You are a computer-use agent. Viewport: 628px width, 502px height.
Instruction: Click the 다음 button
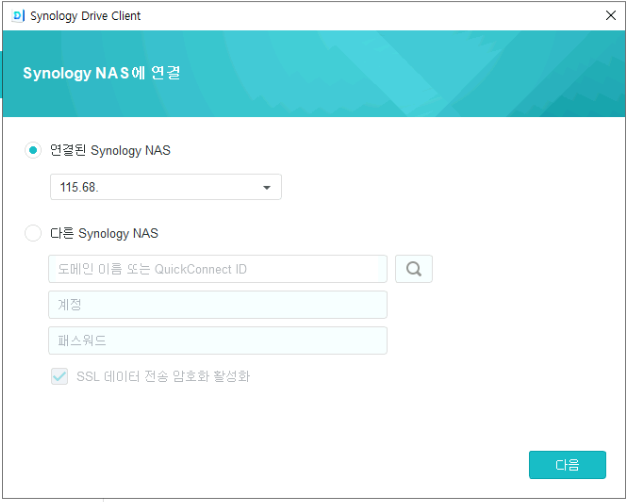(567, 465)
